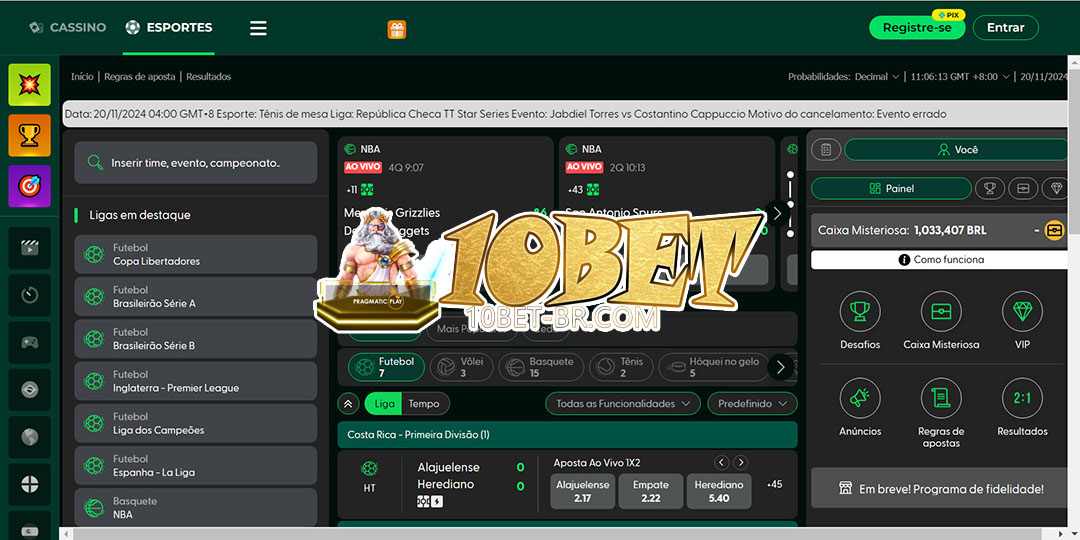
Task: Open the Anúncios megaphone icon
Action: coord(860,398)
